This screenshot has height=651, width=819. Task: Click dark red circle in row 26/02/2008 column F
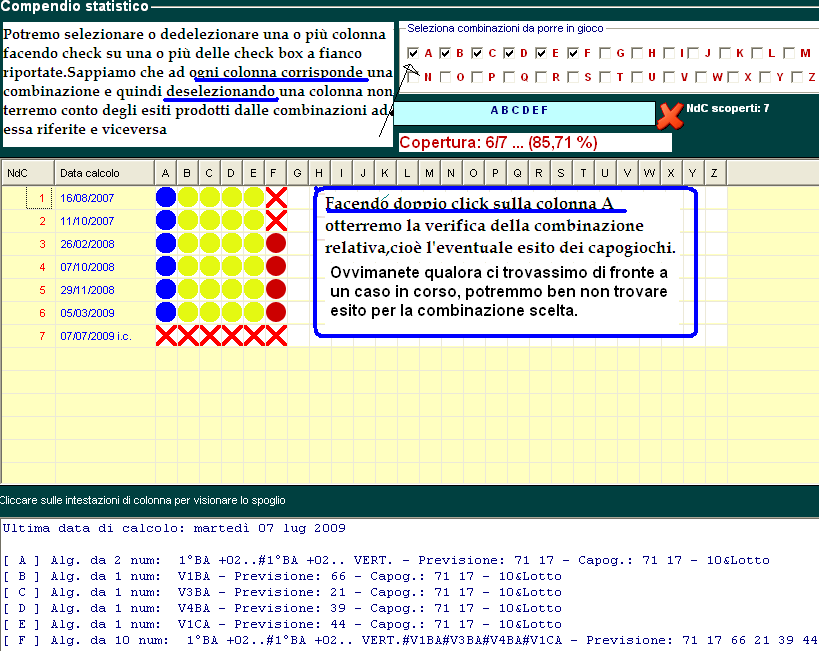[x=276, y=243]
